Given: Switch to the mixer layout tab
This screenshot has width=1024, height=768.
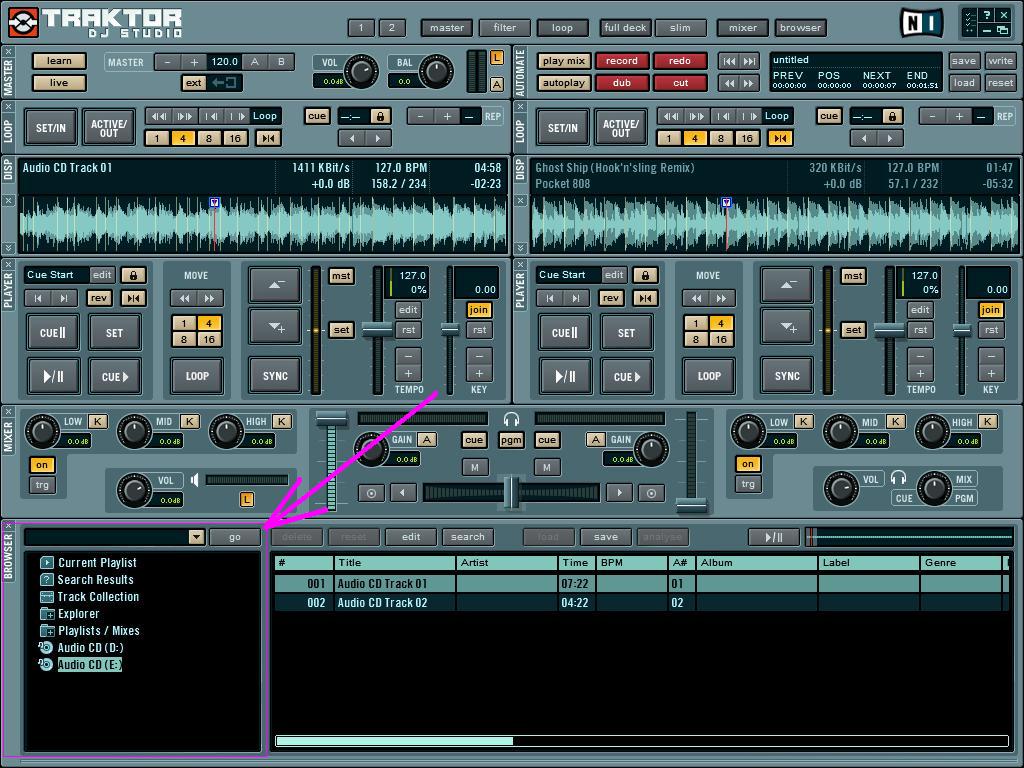Looking at the screenshot, I should click(x=743, y=27).
